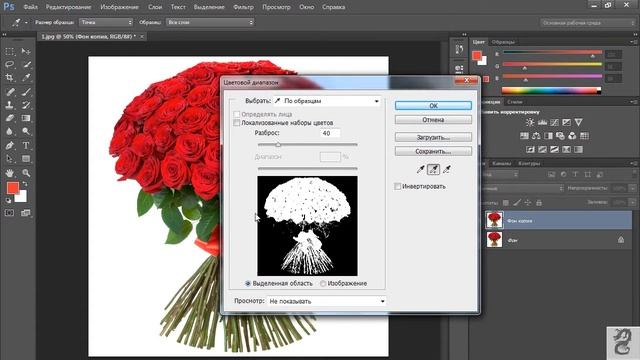Open the Color panel flyout menu
This screenshot has width=640, height=360.
(x=633, y=42)
